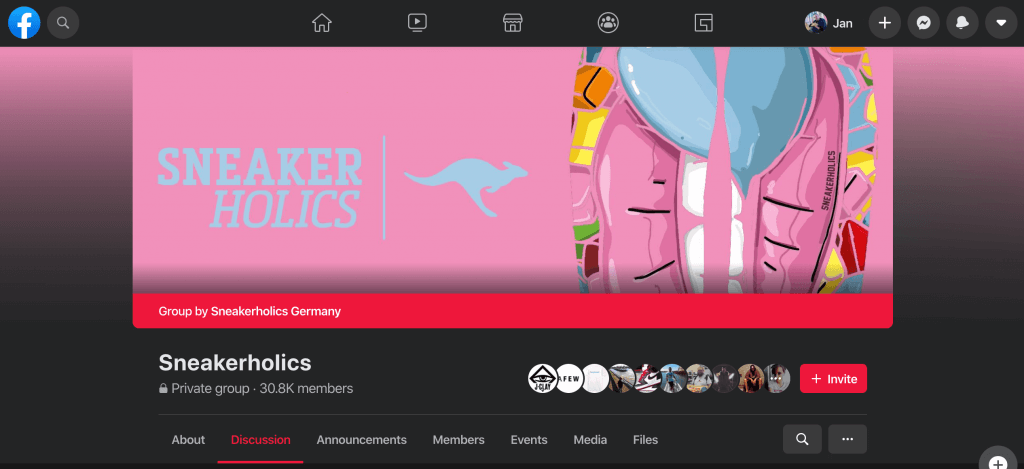Open the Groups icon in the top bar
Image resolution: width=1024 pixels, height=469 pixels.
[x=608, y=23]
